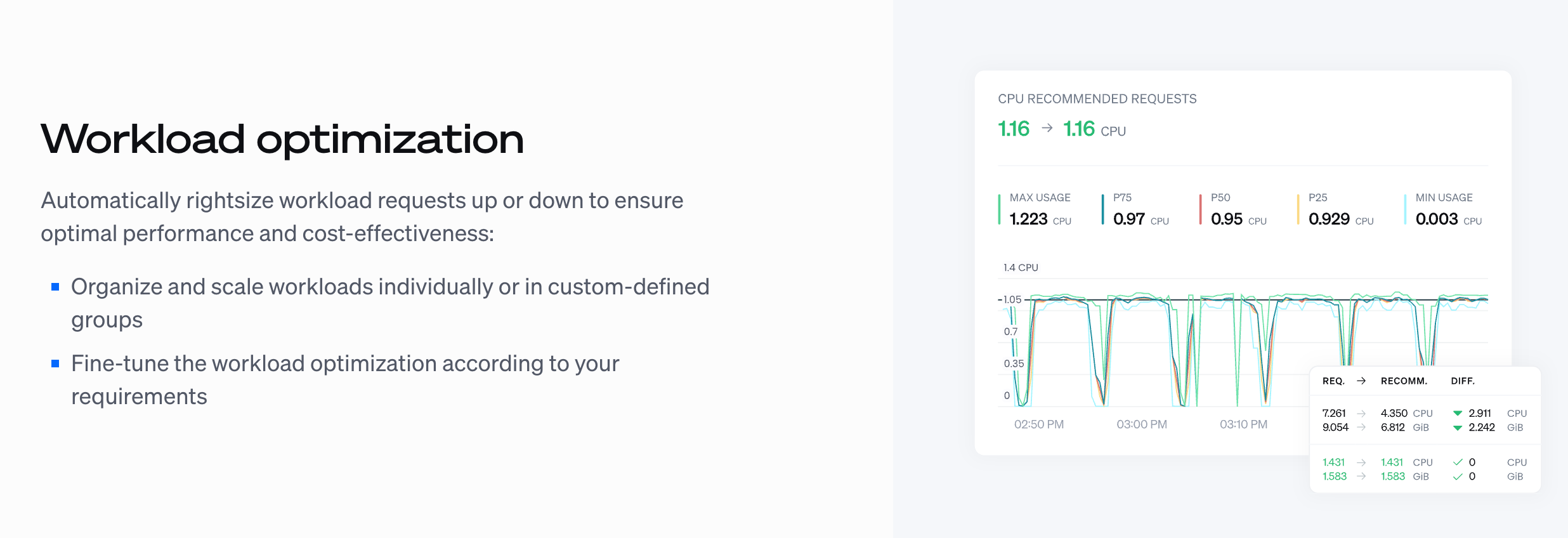Image resolution: width=1568 pixels, height=538 pixels.
Task: Click the arrow next to 7.261 request value
Action: (x=1361, y=413)
